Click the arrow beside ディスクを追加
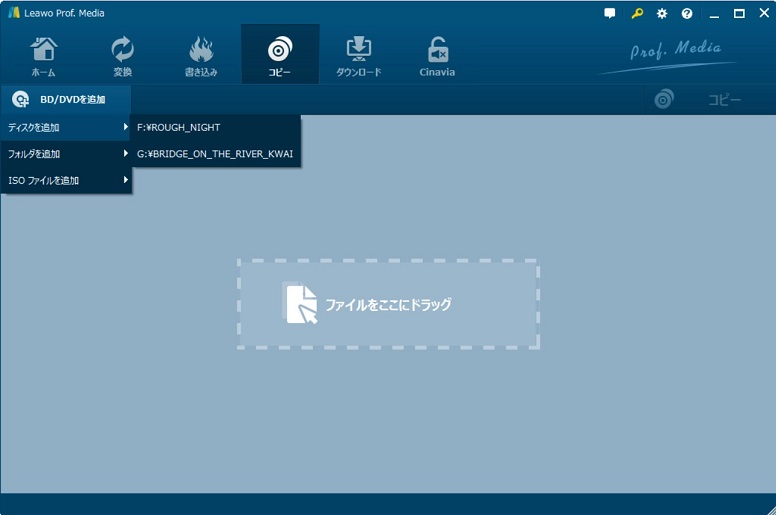 [x=125, y=128]
